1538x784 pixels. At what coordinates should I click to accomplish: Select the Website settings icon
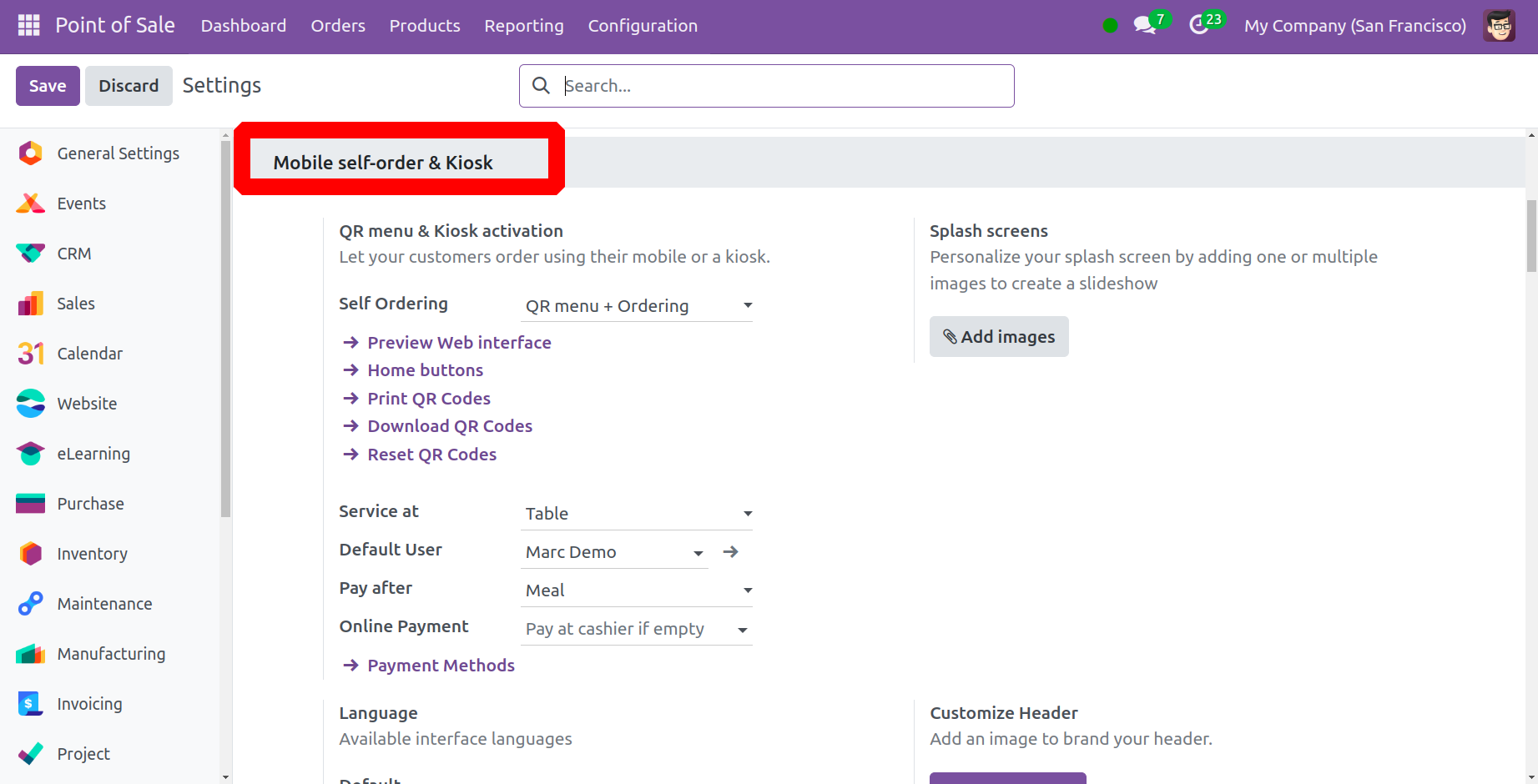pyautogui.click(x=31, y=404)
